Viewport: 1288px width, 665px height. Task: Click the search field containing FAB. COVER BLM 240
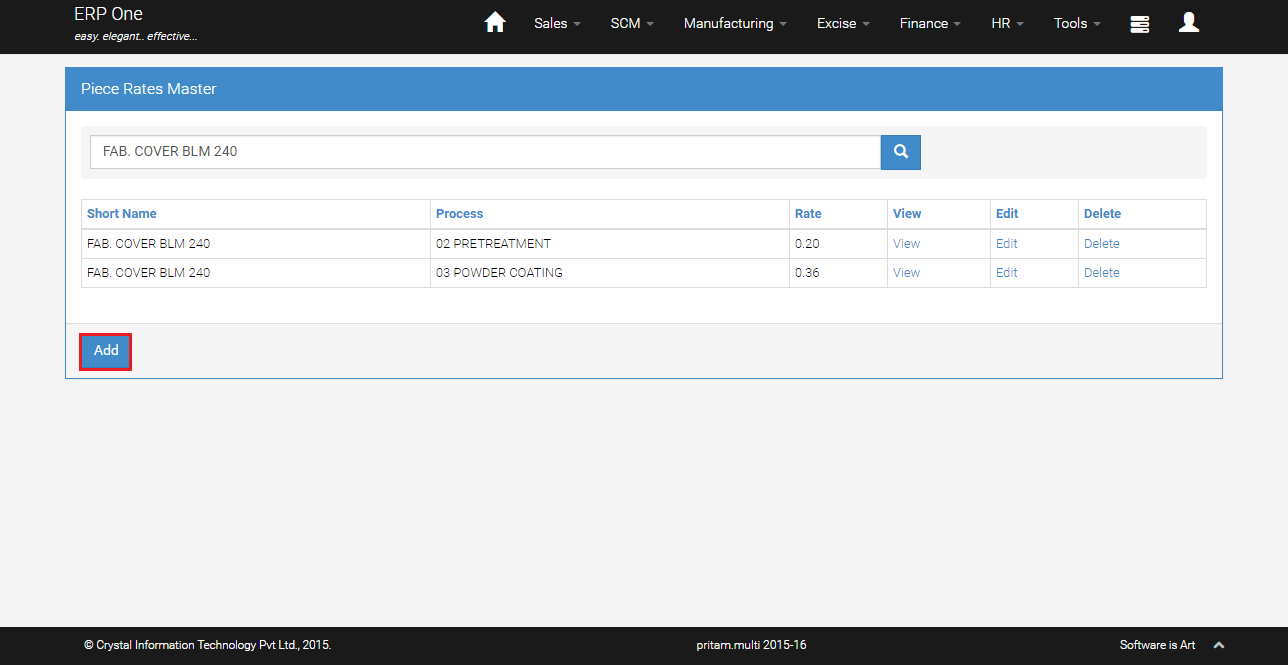[485, 152]
